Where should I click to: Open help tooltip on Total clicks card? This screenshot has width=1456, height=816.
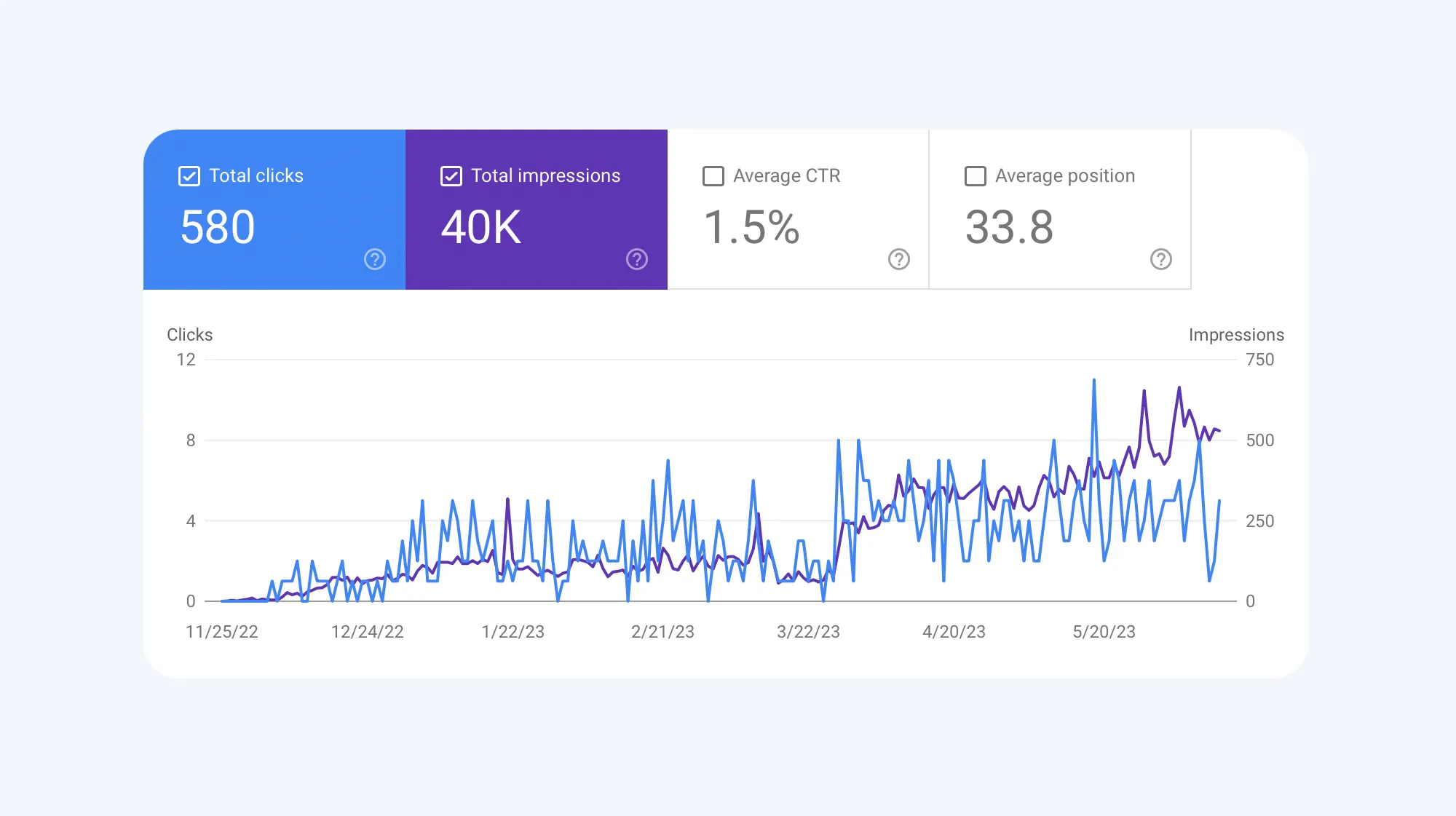pyautogui.click(x=374, y=259)
